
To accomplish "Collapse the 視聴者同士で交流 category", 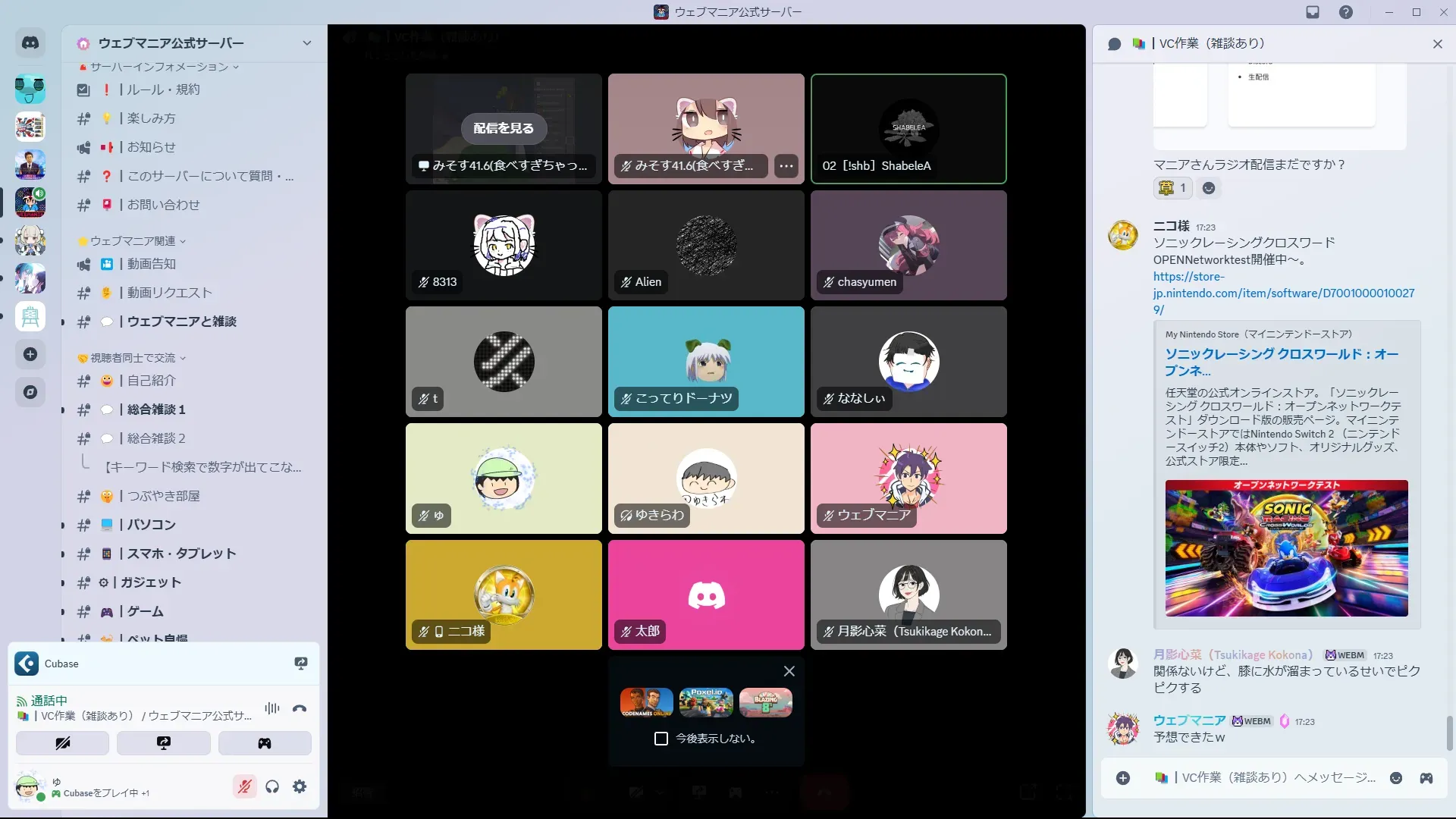I will tap(133, 358).
